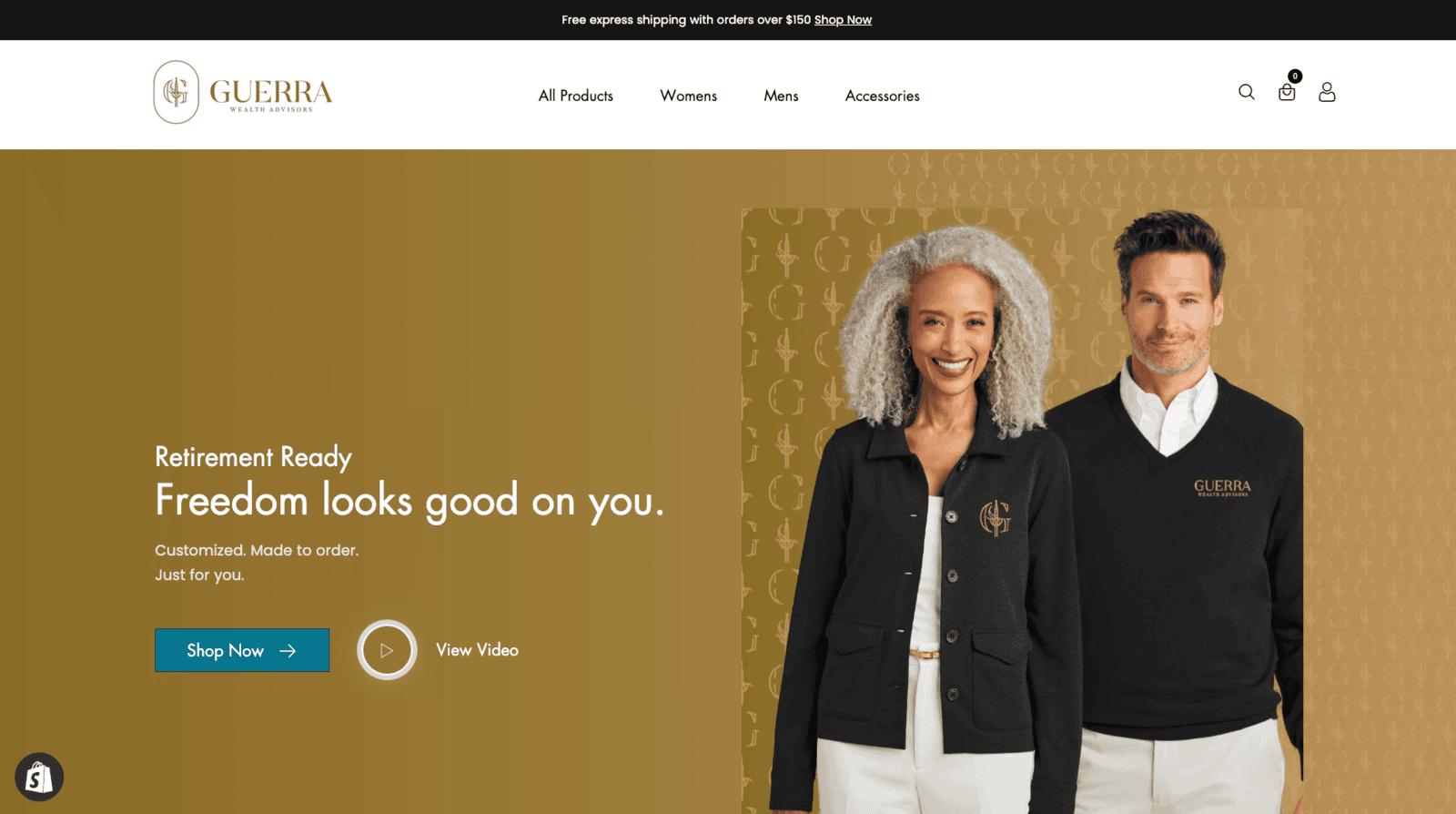This screenshot has height=814, width=1456.
Task: Click the cart item count badge
Action: [1295, 76]
